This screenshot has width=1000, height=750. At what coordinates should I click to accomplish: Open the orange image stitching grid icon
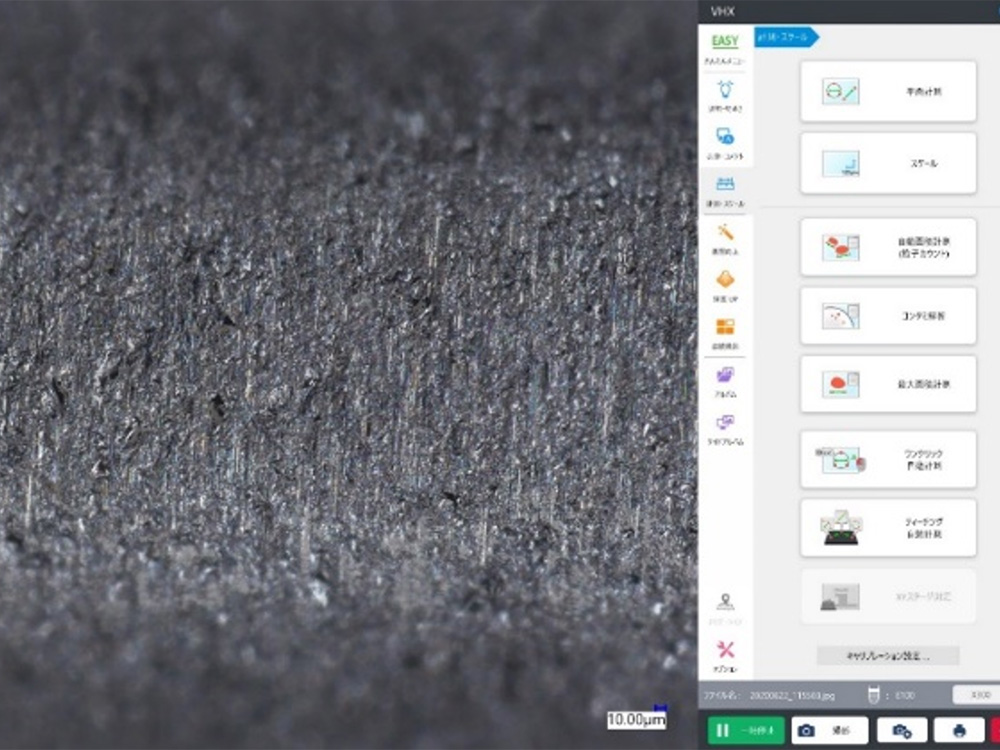(x=725, y=331)
